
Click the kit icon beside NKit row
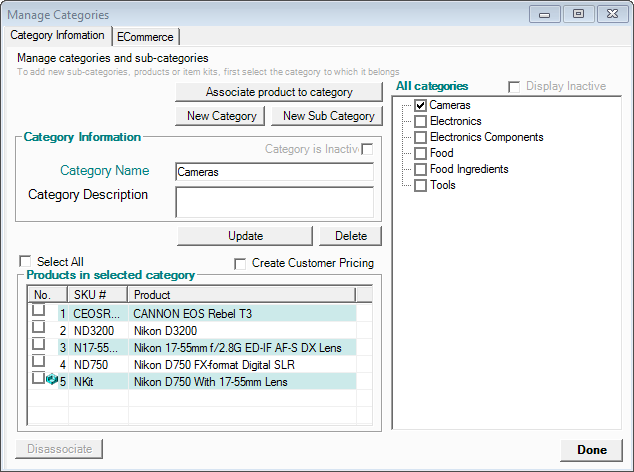coord(52,380)
